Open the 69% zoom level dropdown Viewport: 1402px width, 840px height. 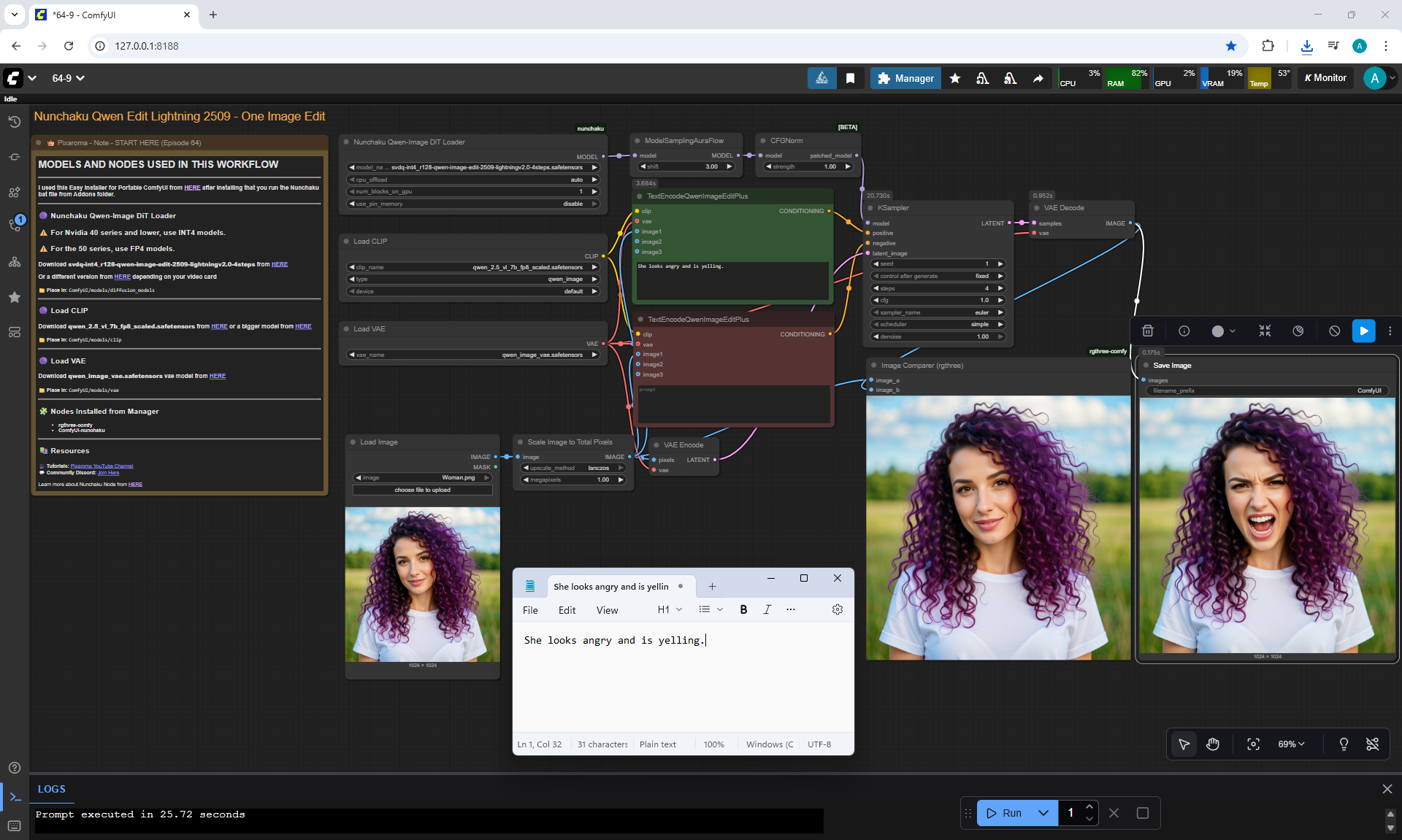point(1291,744)
